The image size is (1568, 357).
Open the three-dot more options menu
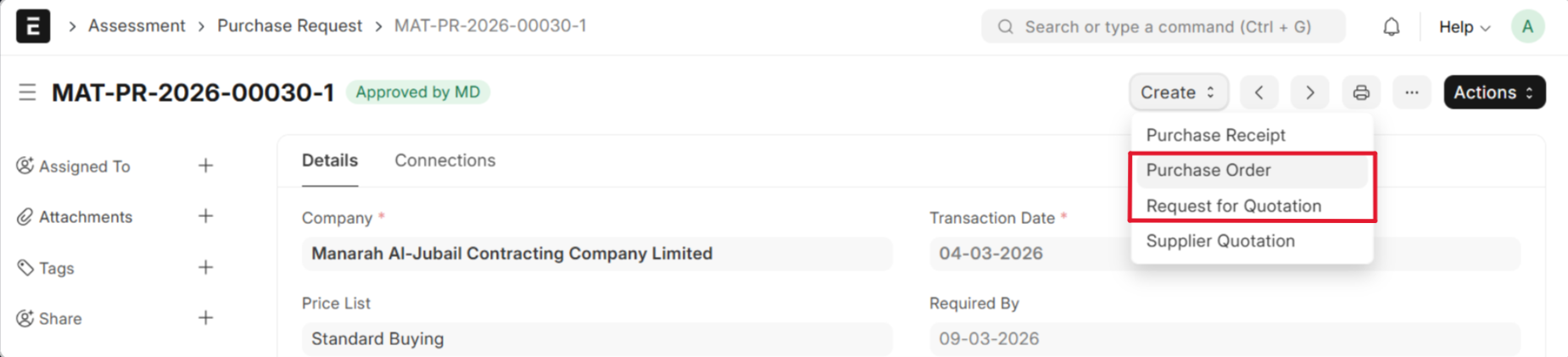point(1411,92)
